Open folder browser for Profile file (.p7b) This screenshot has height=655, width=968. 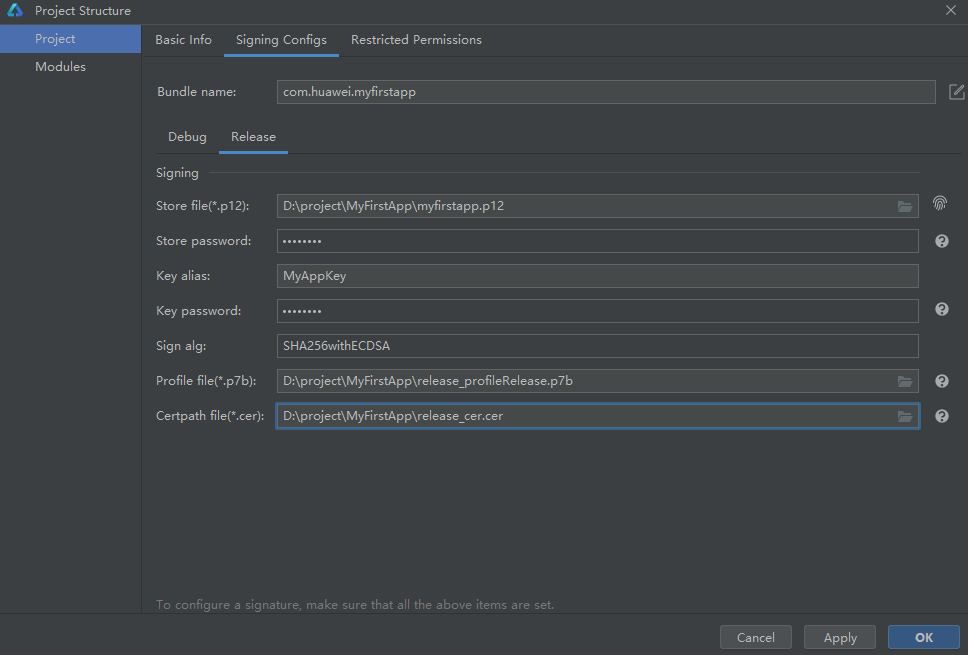pyautogui.click(x=904, y=381)
